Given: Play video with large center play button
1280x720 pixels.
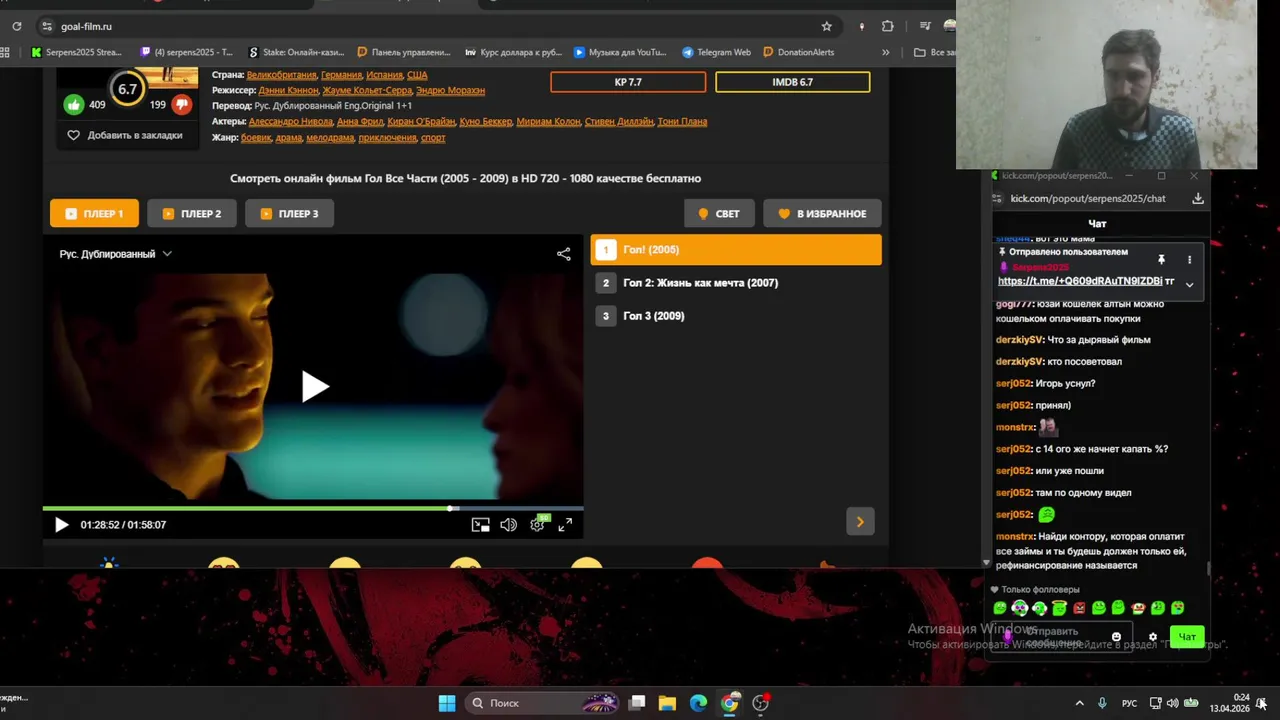Looking at the screenshot, I should pos(314,387).
